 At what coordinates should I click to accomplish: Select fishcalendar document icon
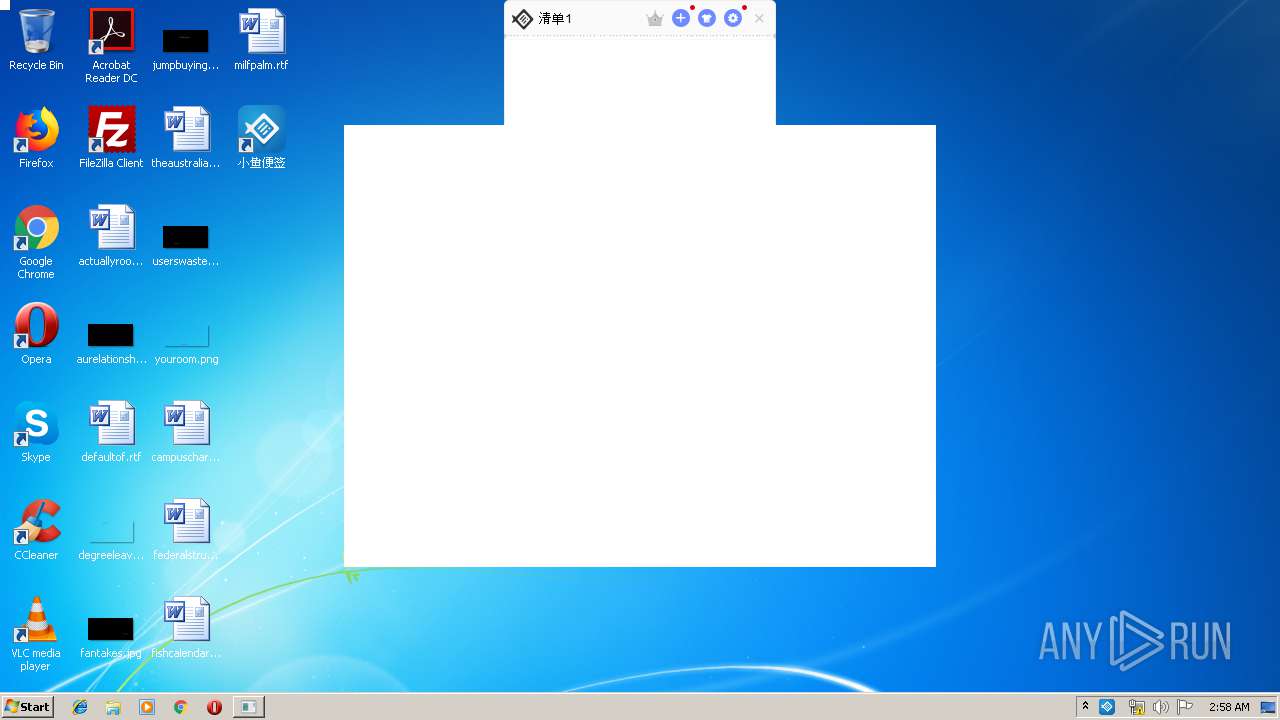coord(186,628)
